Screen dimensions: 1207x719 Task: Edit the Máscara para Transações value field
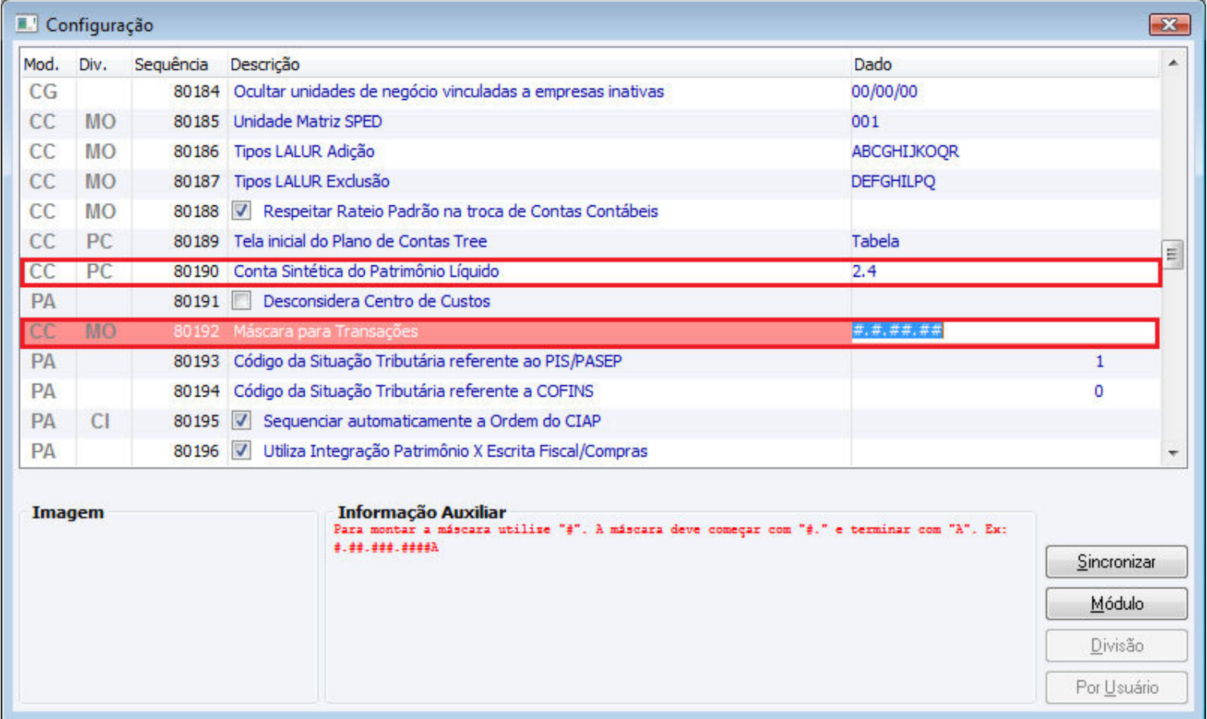[x=1004, y=331]
